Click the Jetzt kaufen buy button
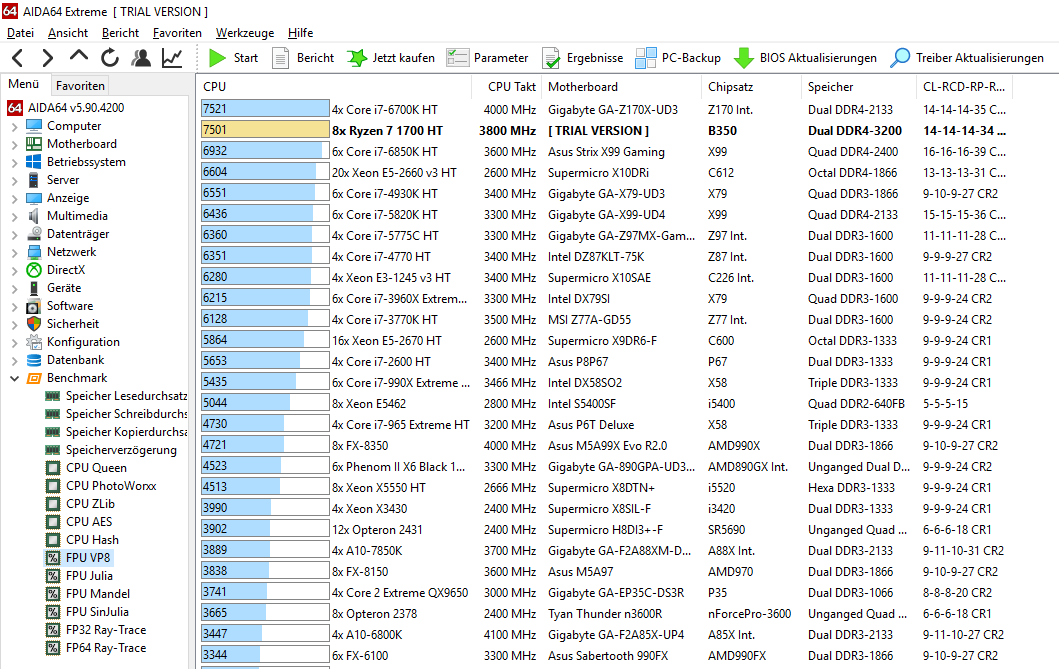1059x669 pixels. click(391, 58)
